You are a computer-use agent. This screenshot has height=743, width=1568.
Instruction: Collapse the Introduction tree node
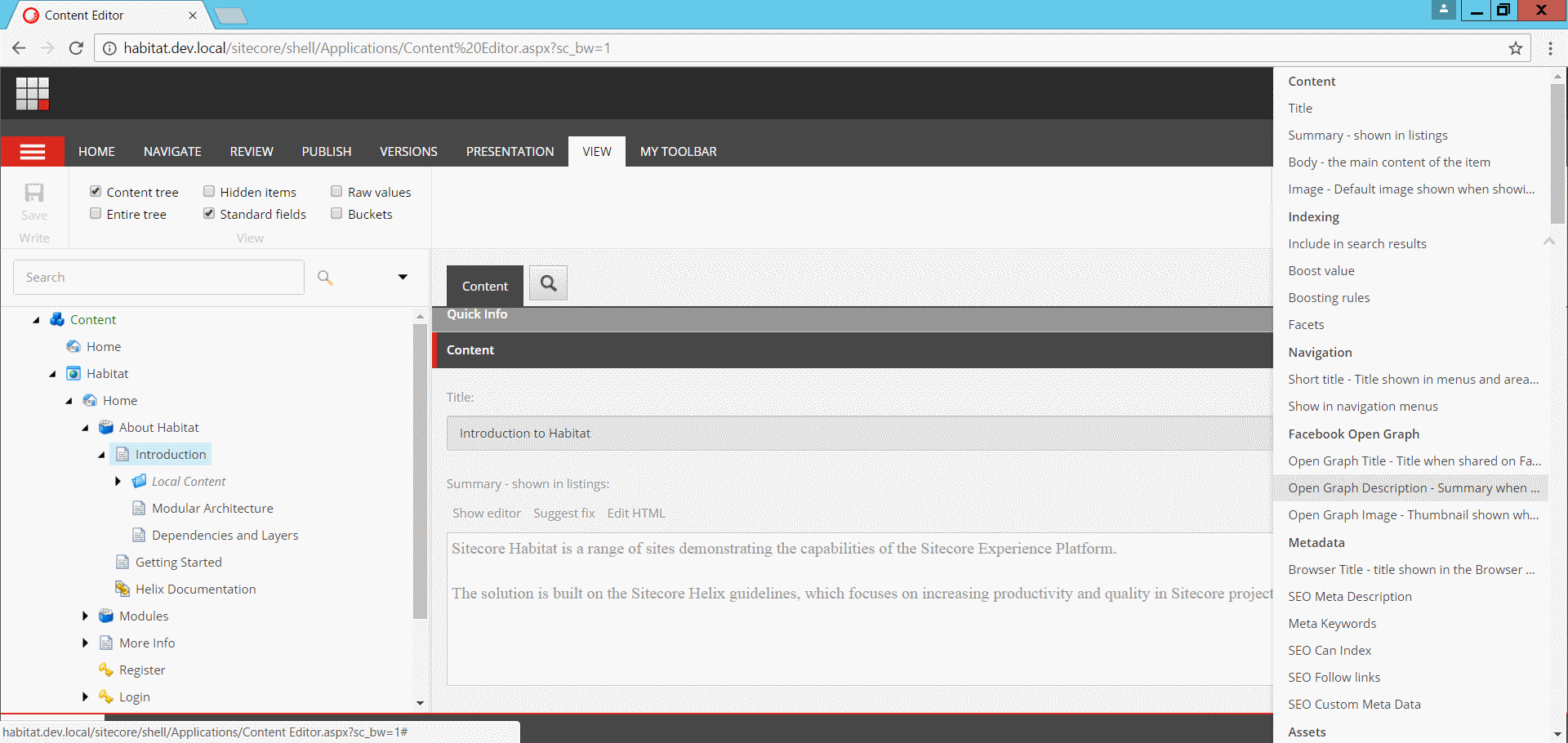(x=101, y=455)
